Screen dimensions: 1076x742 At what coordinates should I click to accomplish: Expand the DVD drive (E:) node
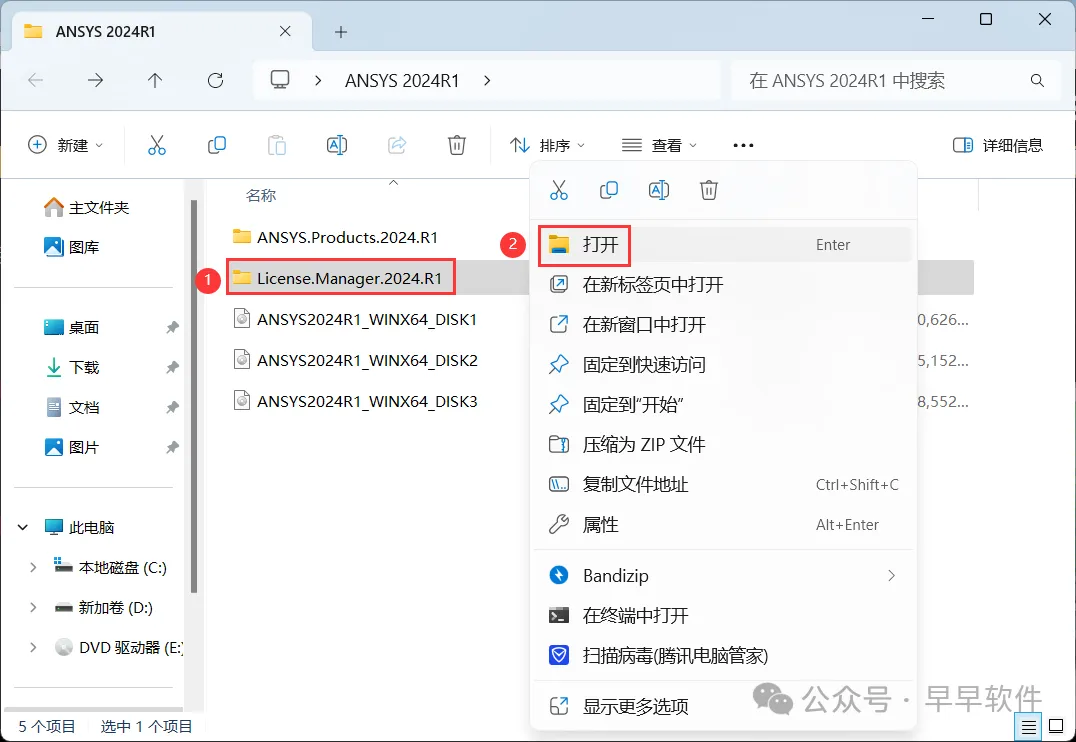[33, 647]
